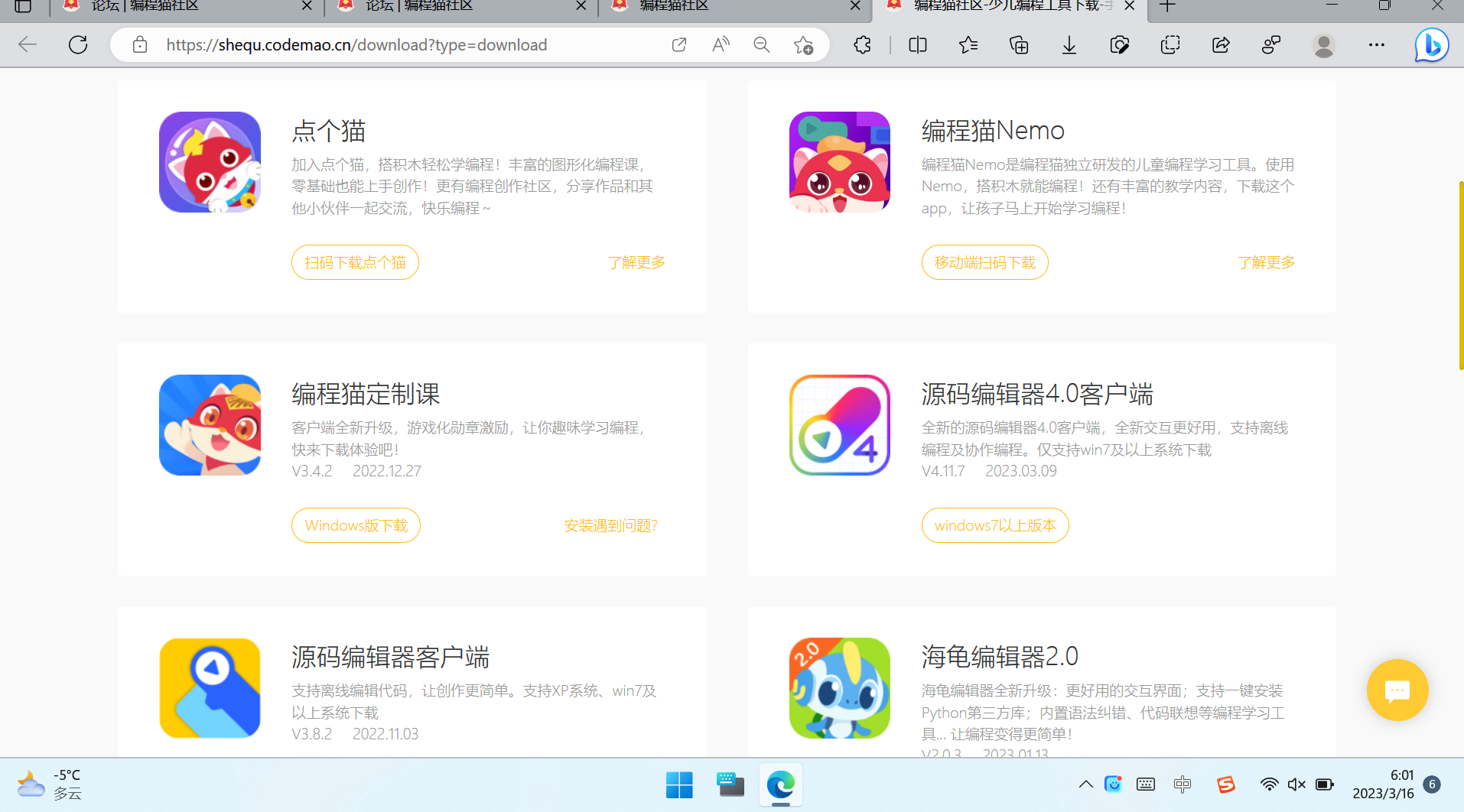The width and height of the screenshot is (1464, 812).
Task: Click the 海龟编辑器2.0 title text
Action: [x=1000, y=657]
